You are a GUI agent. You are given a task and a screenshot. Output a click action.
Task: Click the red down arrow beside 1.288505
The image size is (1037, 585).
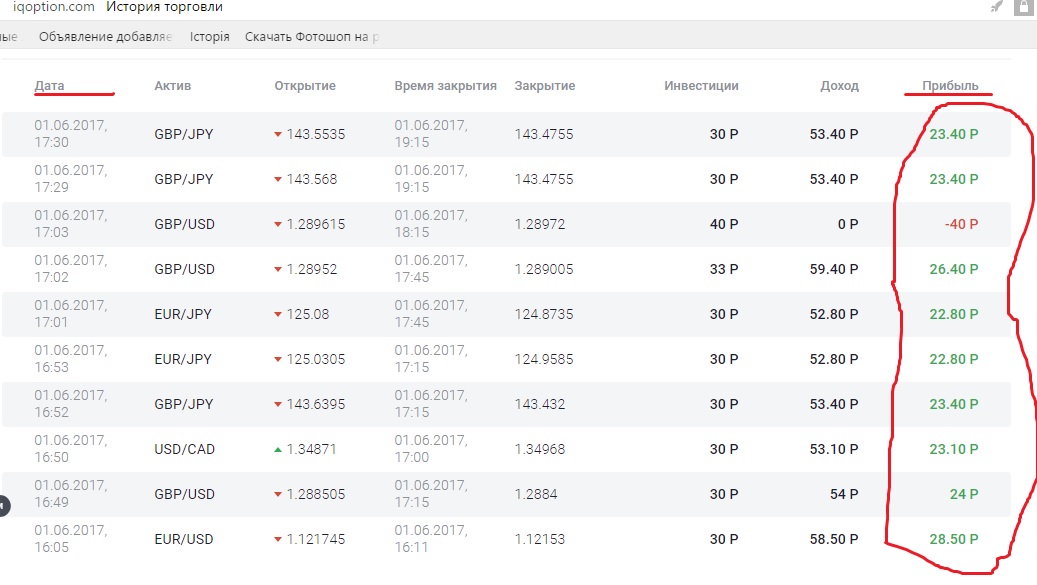pyautogui.click(x=278, y=494)
